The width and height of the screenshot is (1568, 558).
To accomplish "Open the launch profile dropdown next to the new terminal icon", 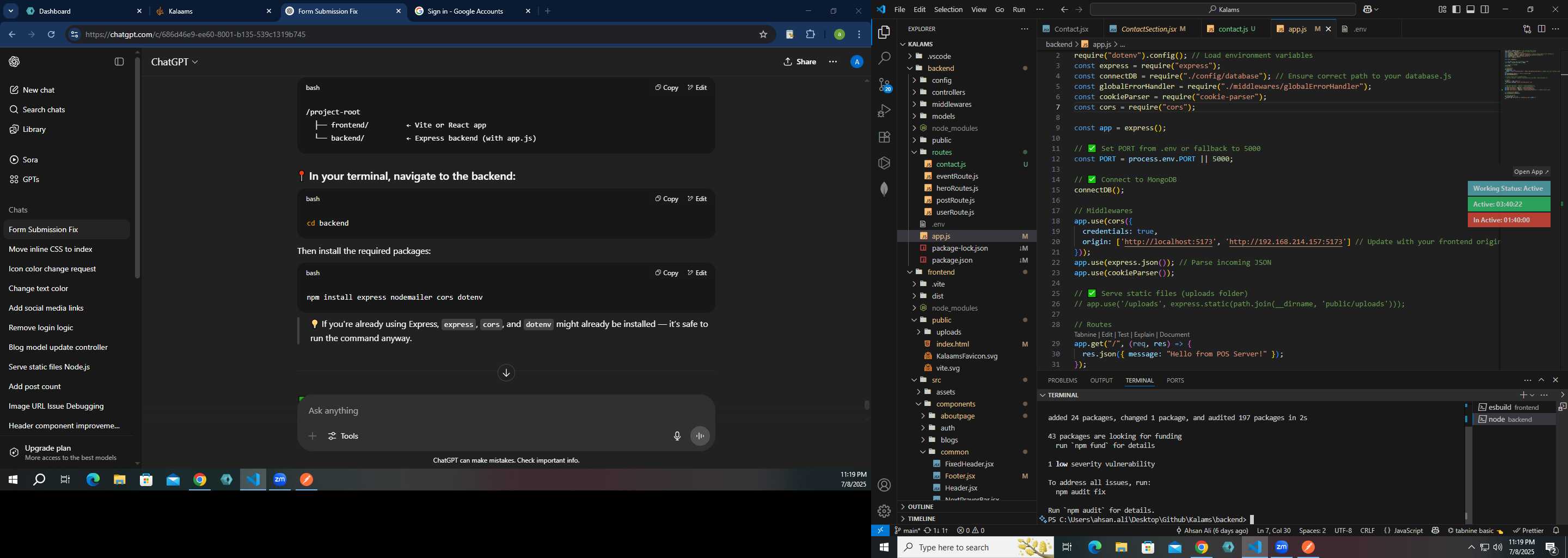I will (1532, 396).
